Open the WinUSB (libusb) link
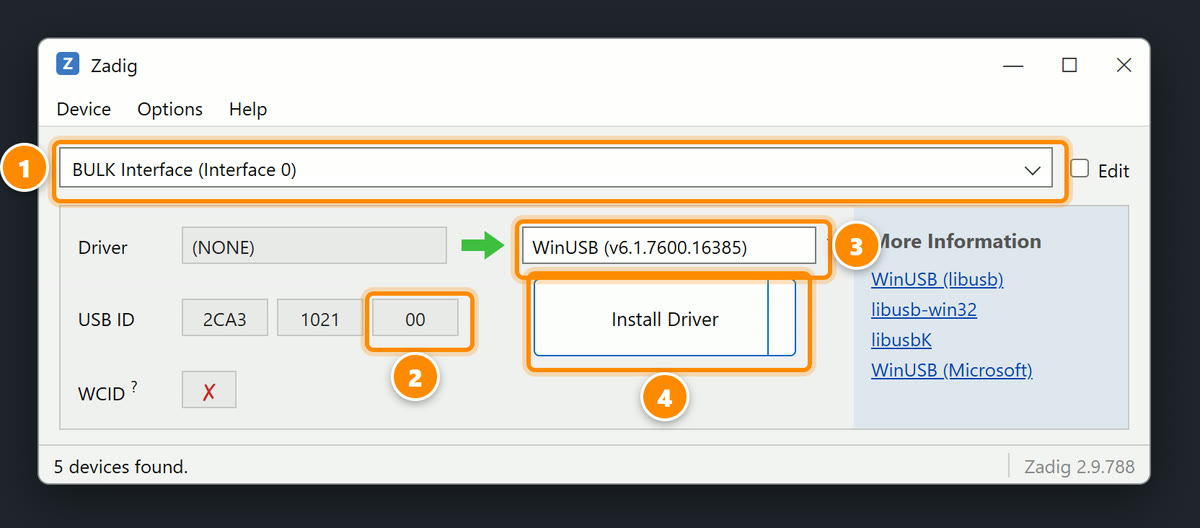Image resolution: width=1200 pixels, height=528 pixels. coord(937,279)
